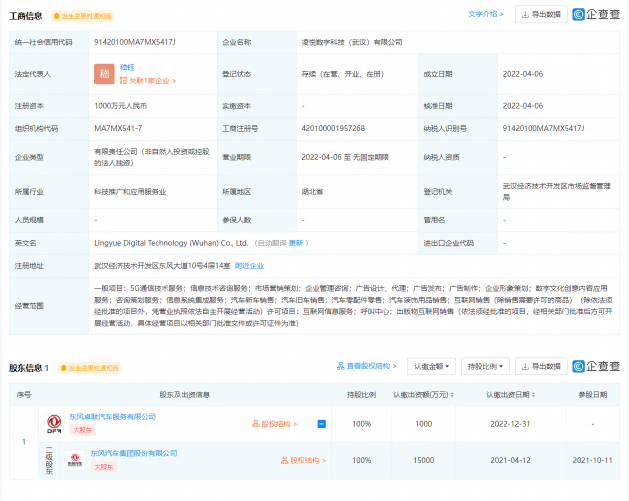
Task: Click the credit code 91420100MA7MX5417J in the first row
Action: tap(135, 42)
